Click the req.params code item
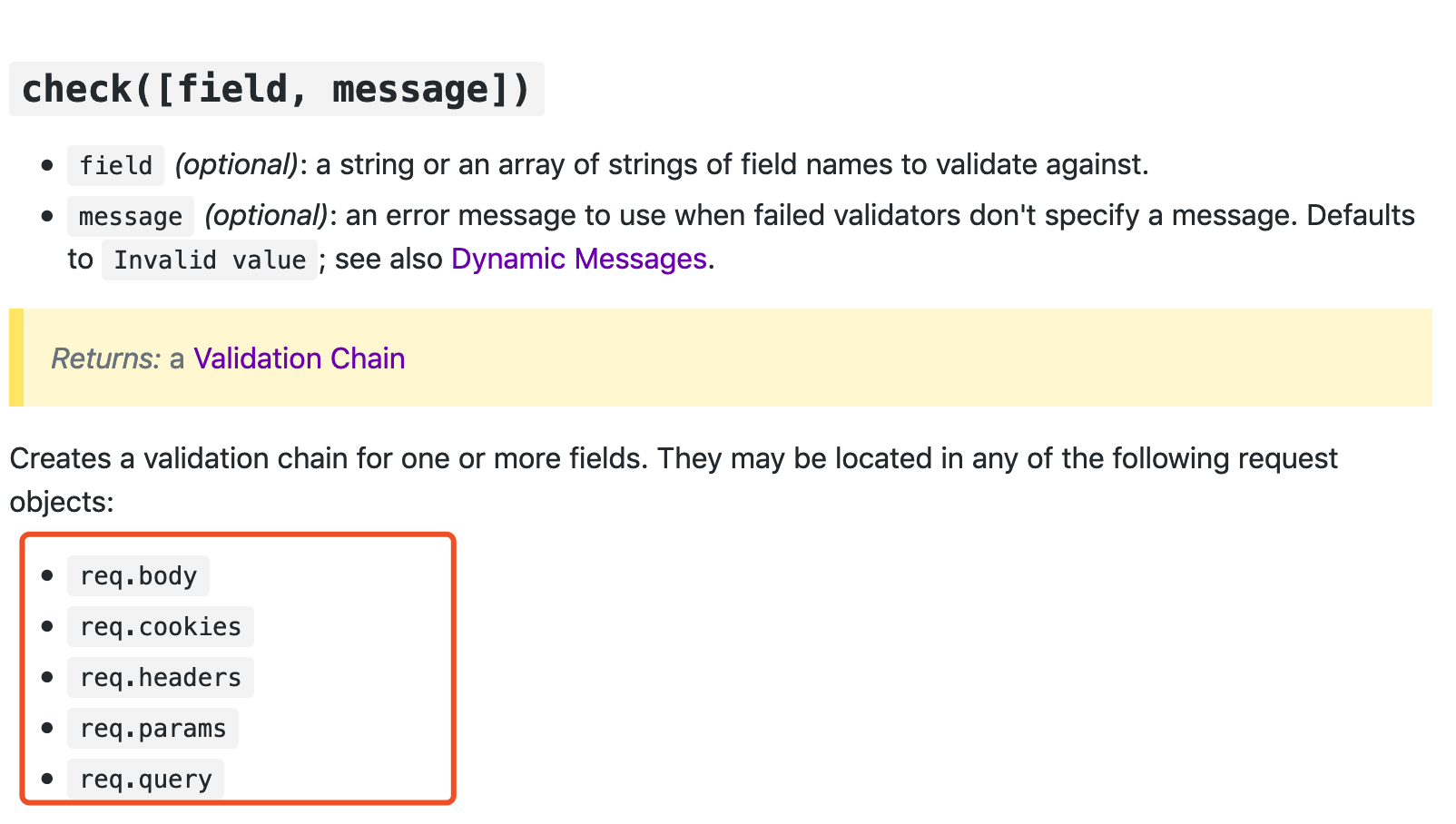The width and height of the screenshot is (1456, 824). tap(152, 729)
